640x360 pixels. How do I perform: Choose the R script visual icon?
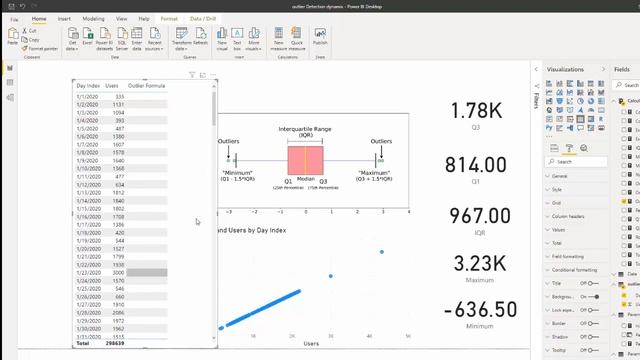click(x=601, y=119)
